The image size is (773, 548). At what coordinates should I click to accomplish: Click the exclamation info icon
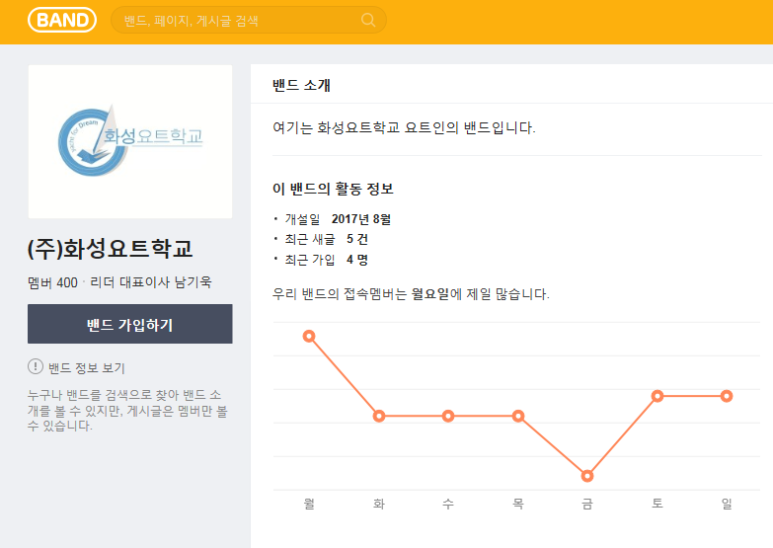coord(35,367)
